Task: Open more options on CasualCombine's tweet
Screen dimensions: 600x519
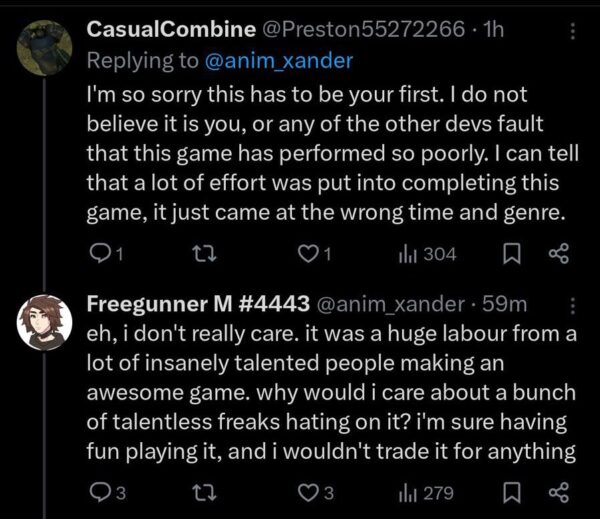Action: (x=572, y=31)
